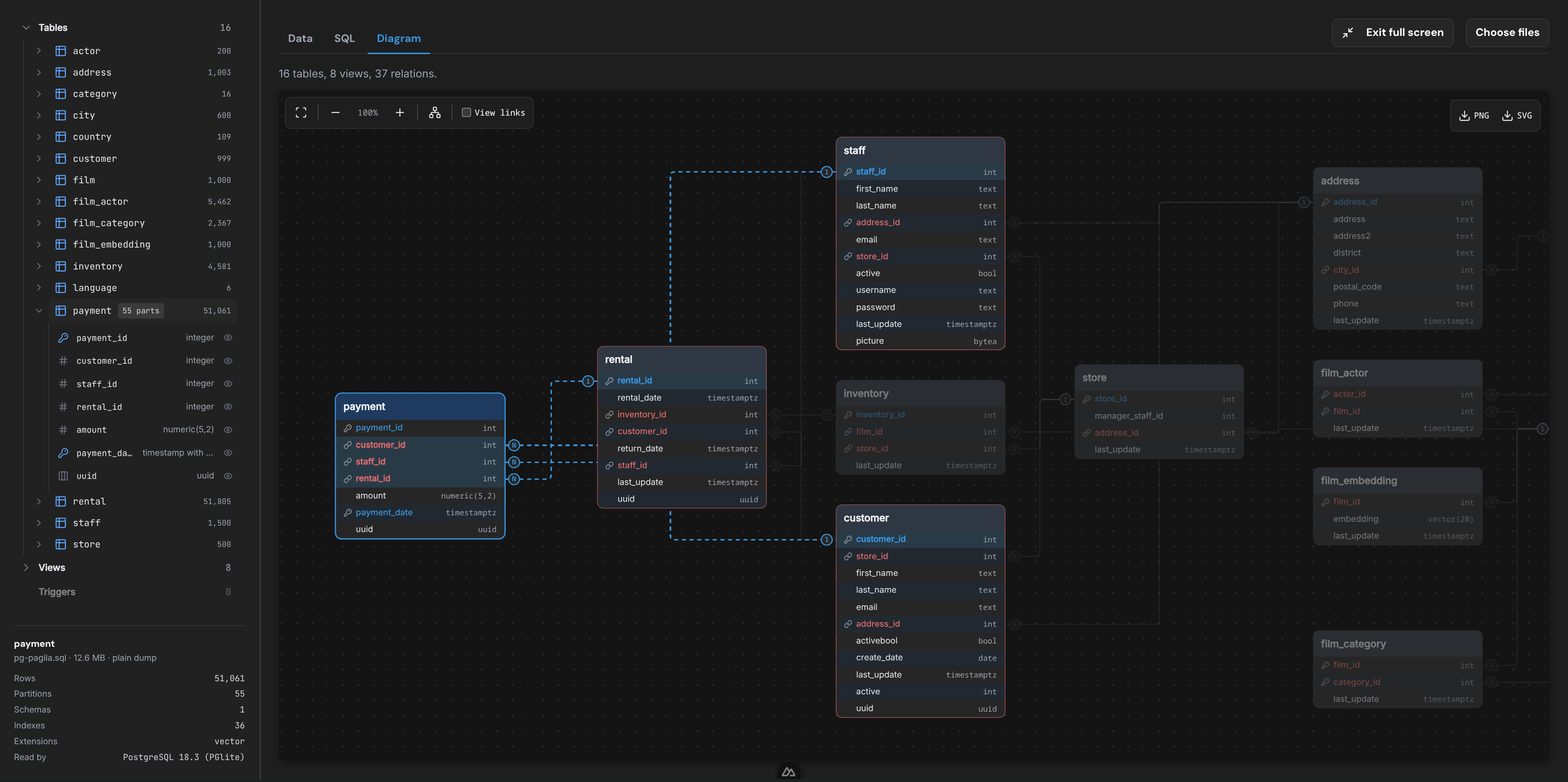Click the country table icon in sidebar

click(x=61, y=137)
